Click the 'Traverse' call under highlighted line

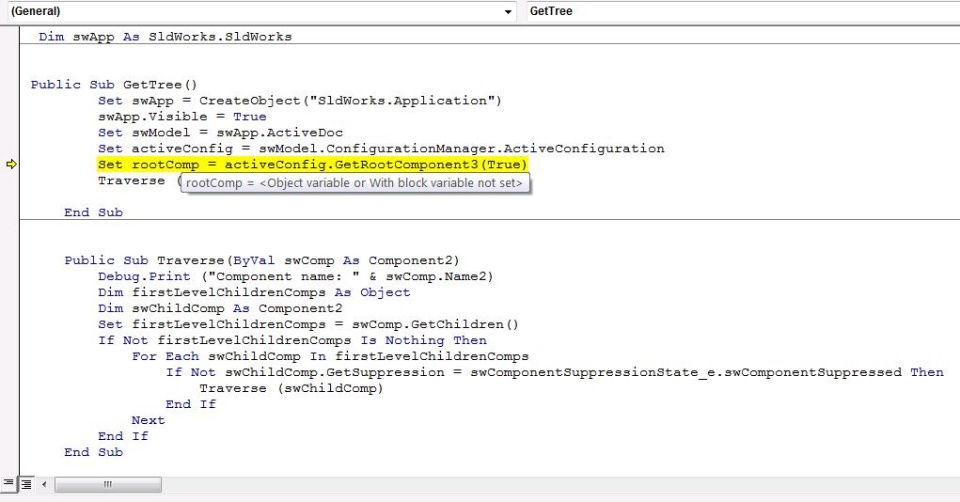point(132,181)
